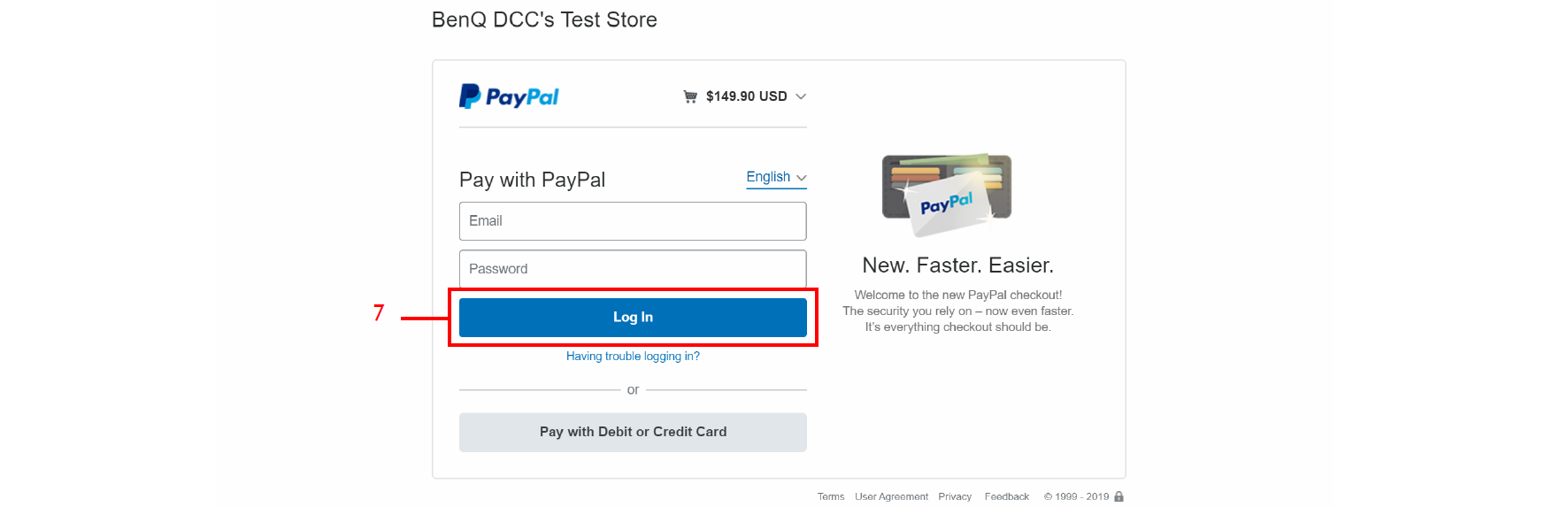Click the "New. Faster. Easier." heading
This screenshot has height=507, width=1568.
957,265
